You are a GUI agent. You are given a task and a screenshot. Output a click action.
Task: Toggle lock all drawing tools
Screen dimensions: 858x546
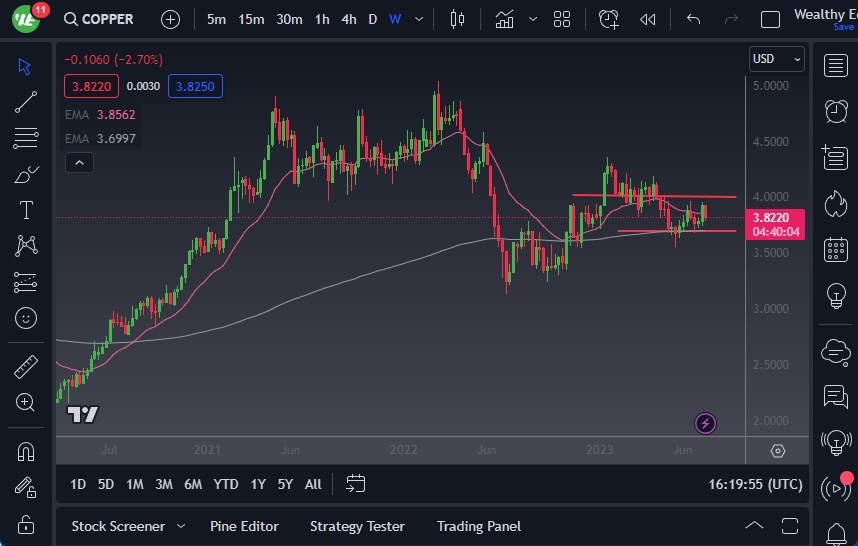point(26,523)
